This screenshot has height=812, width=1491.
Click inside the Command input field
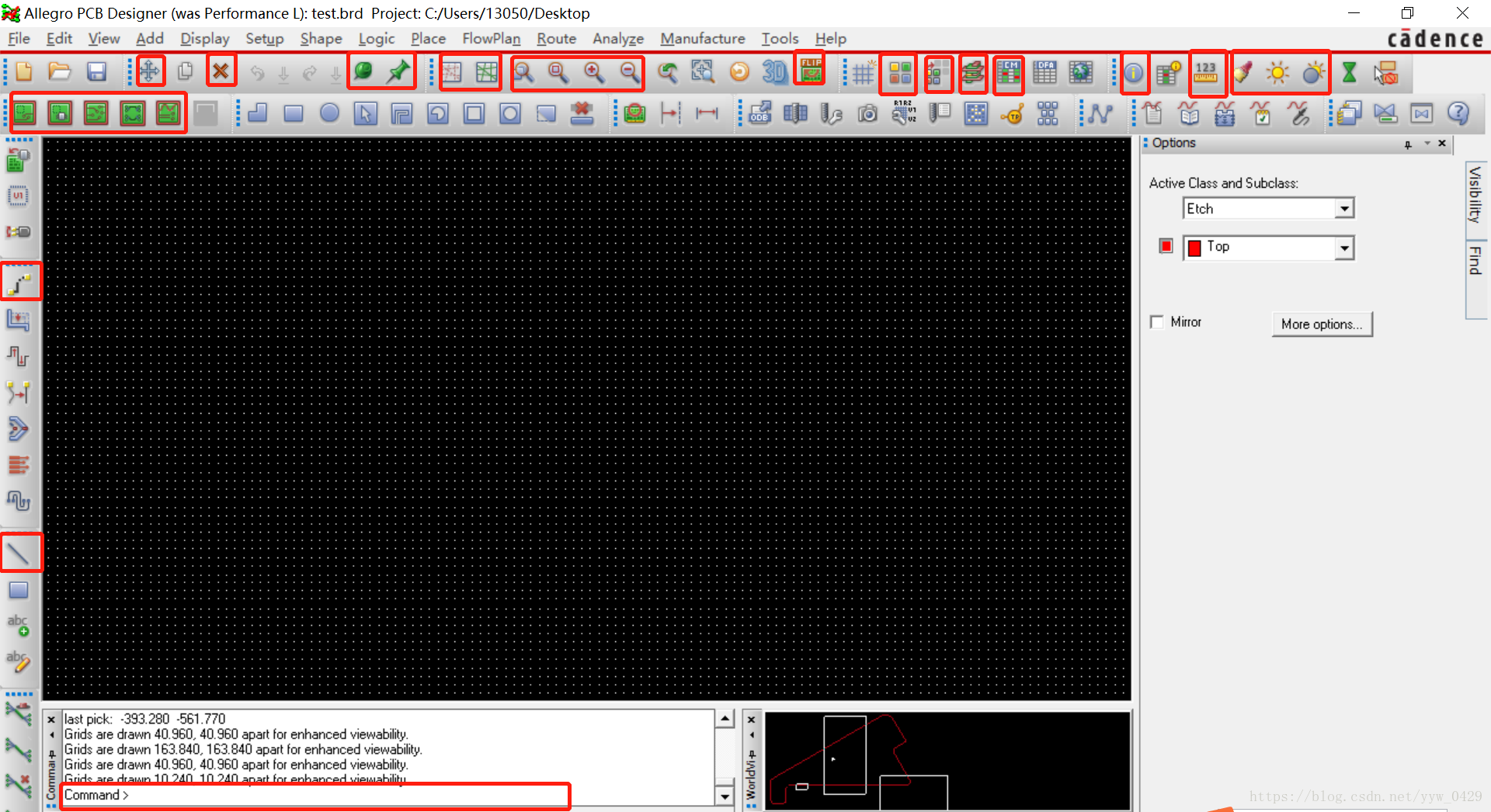pyautogui.click(x=311, y=795)
